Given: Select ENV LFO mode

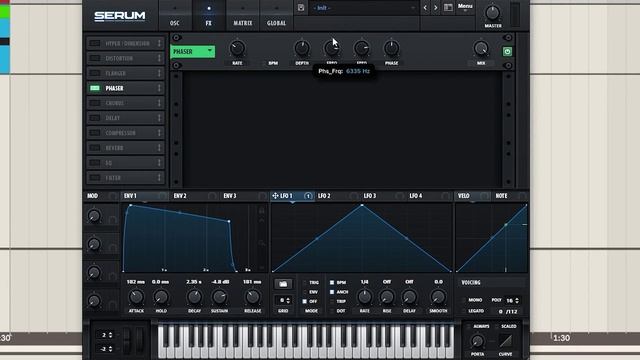Looking at the screenshot, I should [304, 292].
